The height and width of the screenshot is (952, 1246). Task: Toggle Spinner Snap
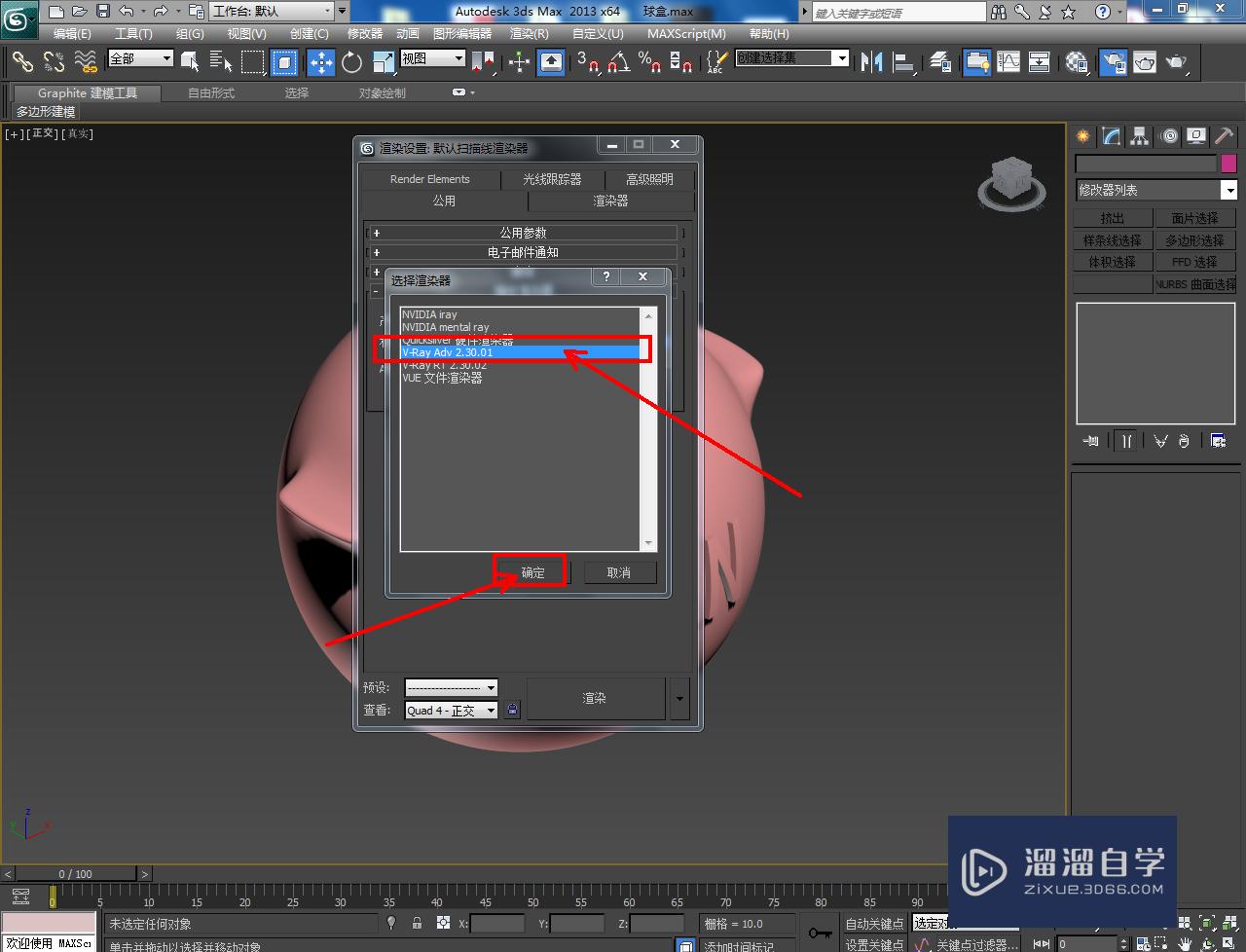tap(681, 62)
